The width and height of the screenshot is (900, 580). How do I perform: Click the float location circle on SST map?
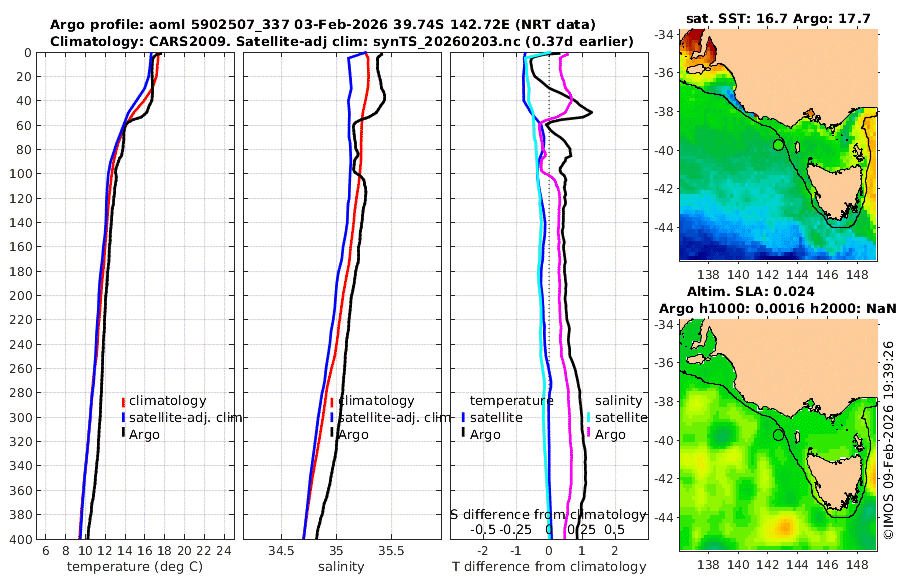tap(778, 145)
